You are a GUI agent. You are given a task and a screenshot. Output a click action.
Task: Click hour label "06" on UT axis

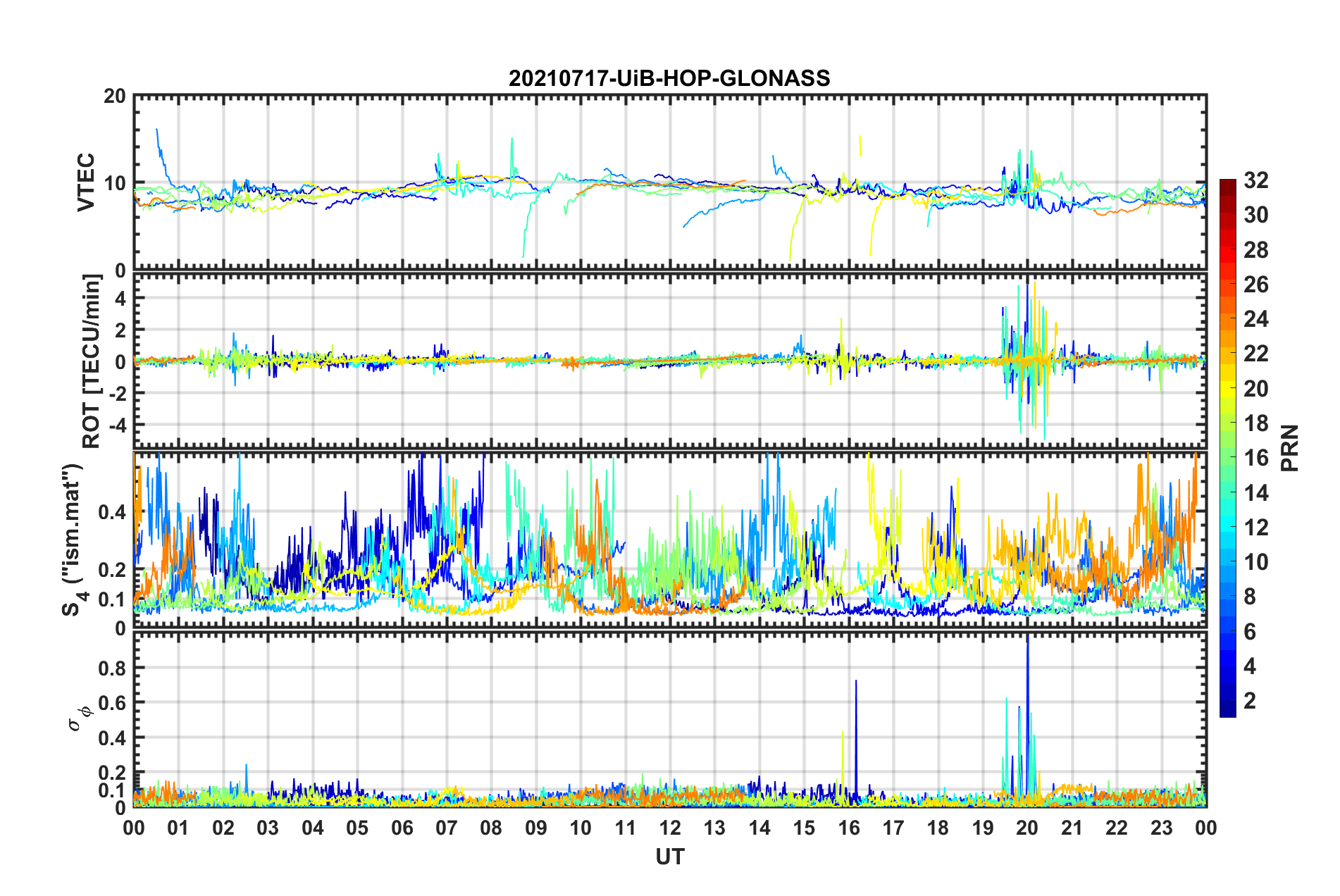coord(402,828)
